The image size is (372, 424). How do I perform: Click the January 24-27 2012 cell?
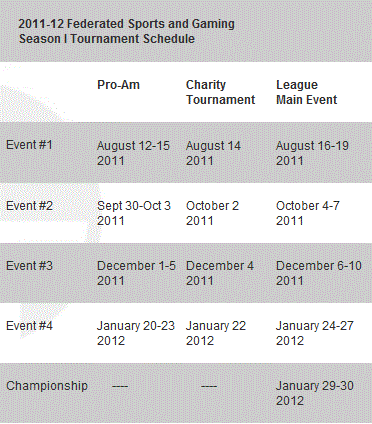click(x=315, y=333)
